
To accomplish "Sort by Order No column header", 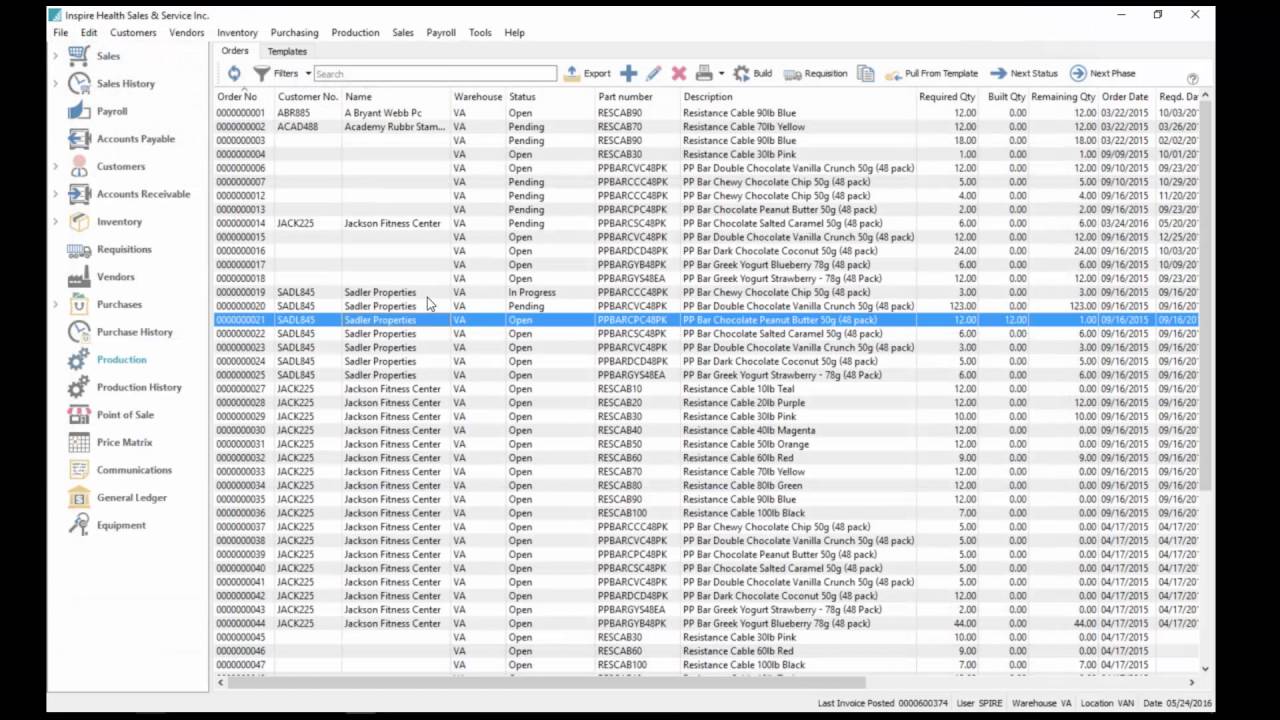I will 243,97.
